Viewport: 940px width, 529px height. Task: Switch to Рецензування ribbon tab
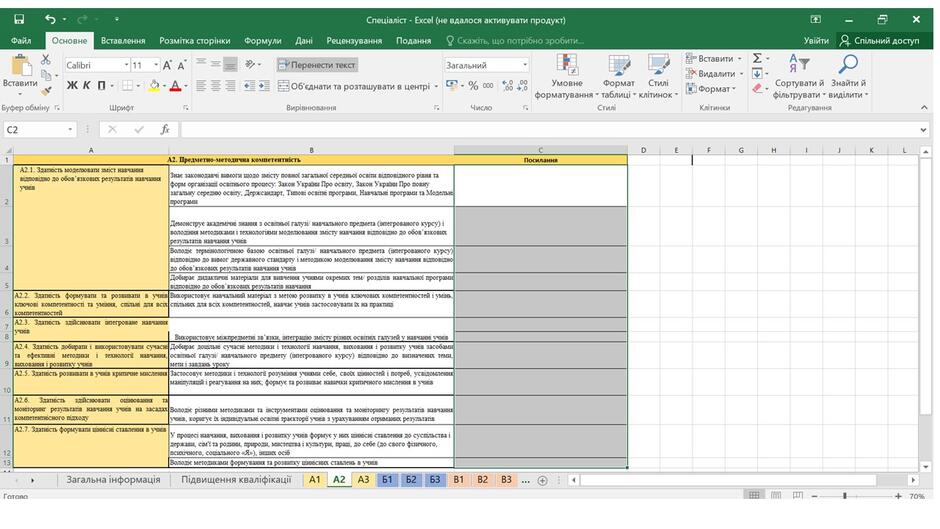pyautogui.click(x=354, y=40)
